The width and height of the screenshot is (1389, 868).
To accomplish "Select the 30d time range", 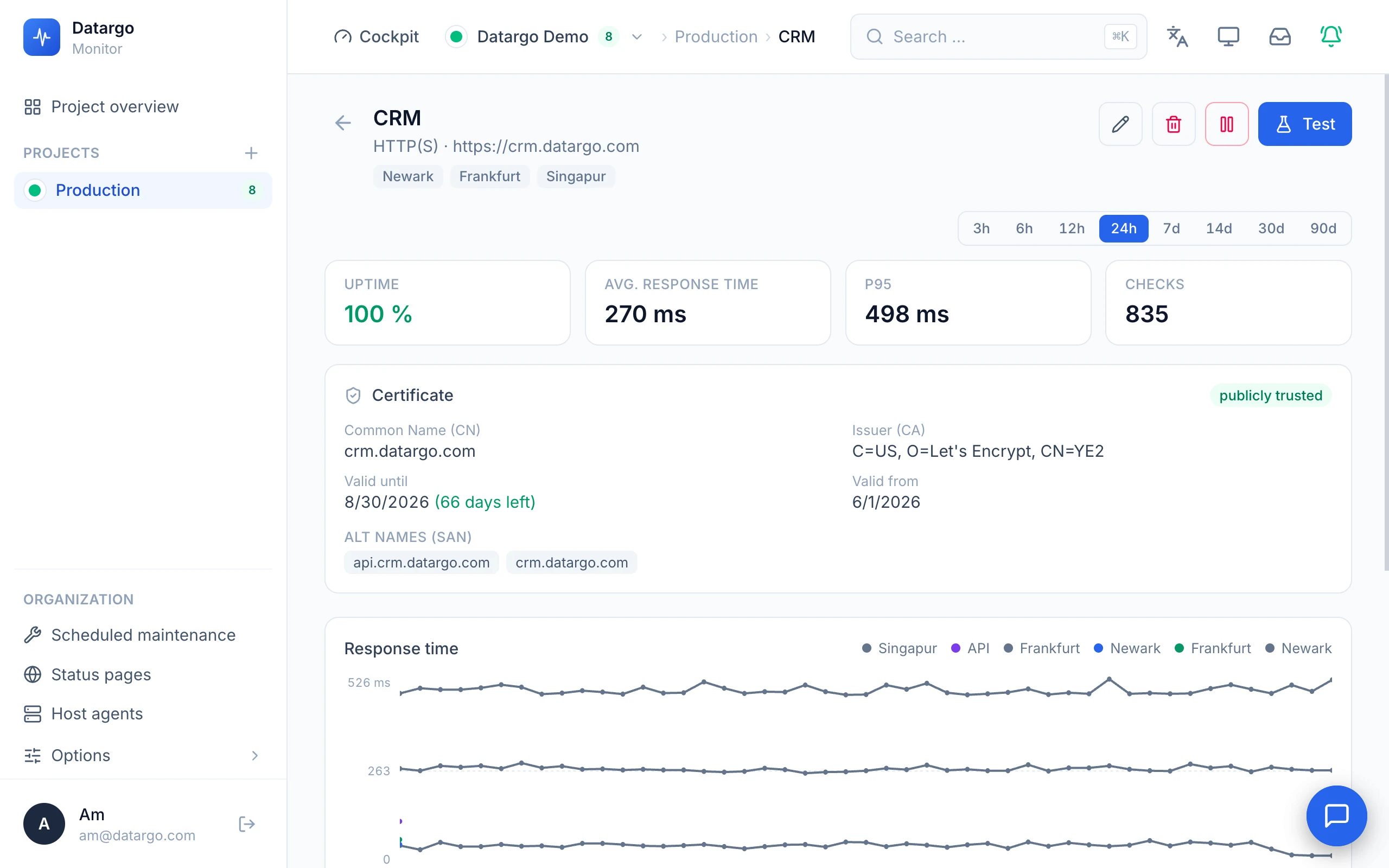I will pyautogui.click(x=1271, y=228).
